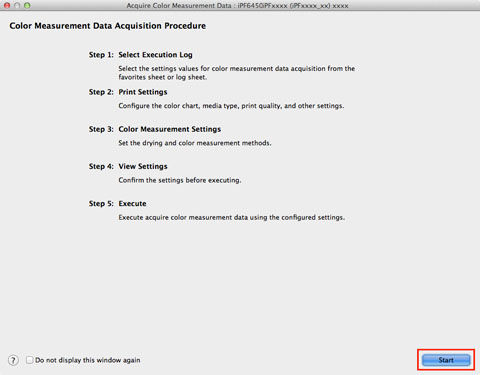The image size is (480, 375).
Task: Click 'Step 5:' label
Action: [101, 204]
